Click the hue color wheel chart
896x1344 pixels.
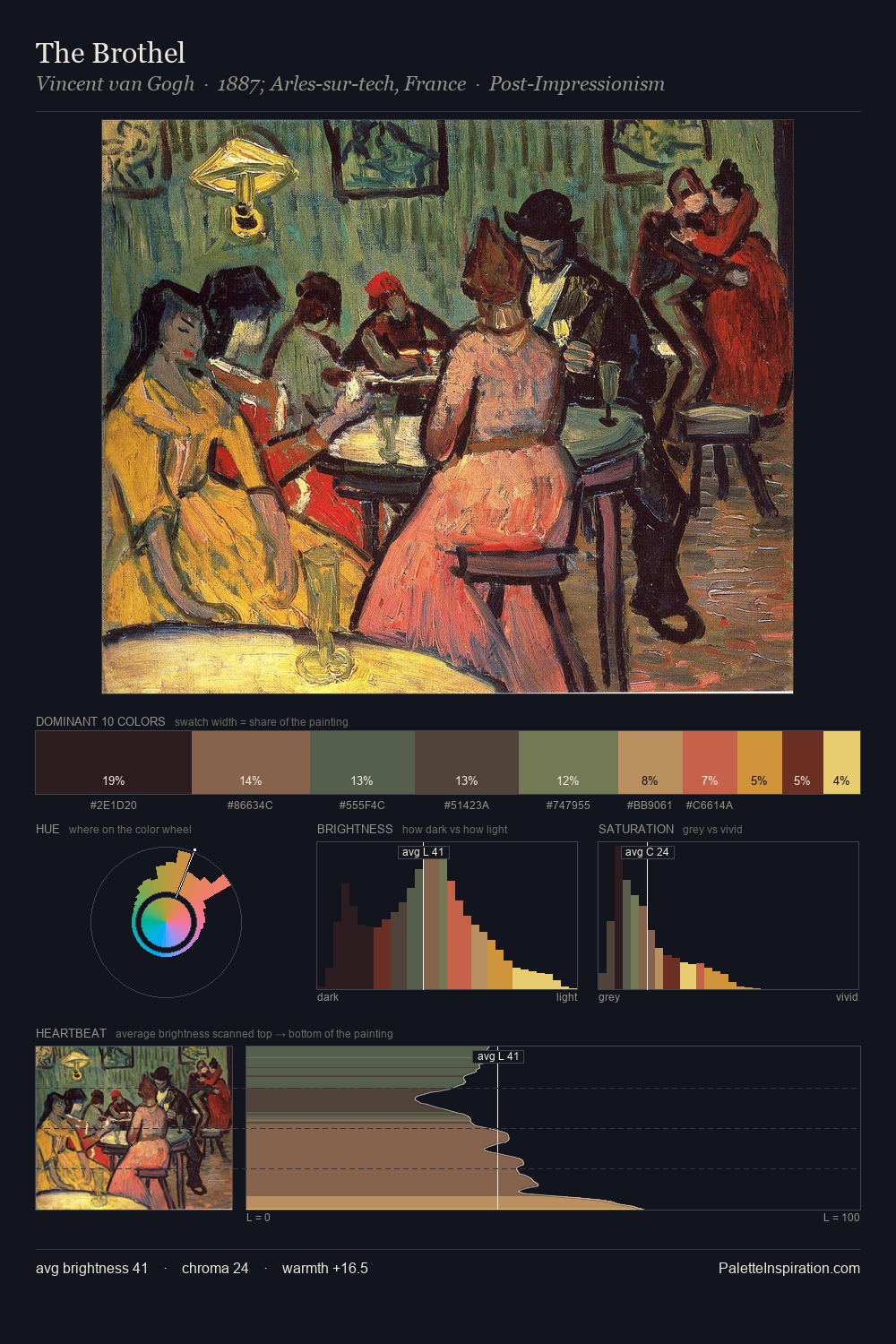click(x=166, y=922)
